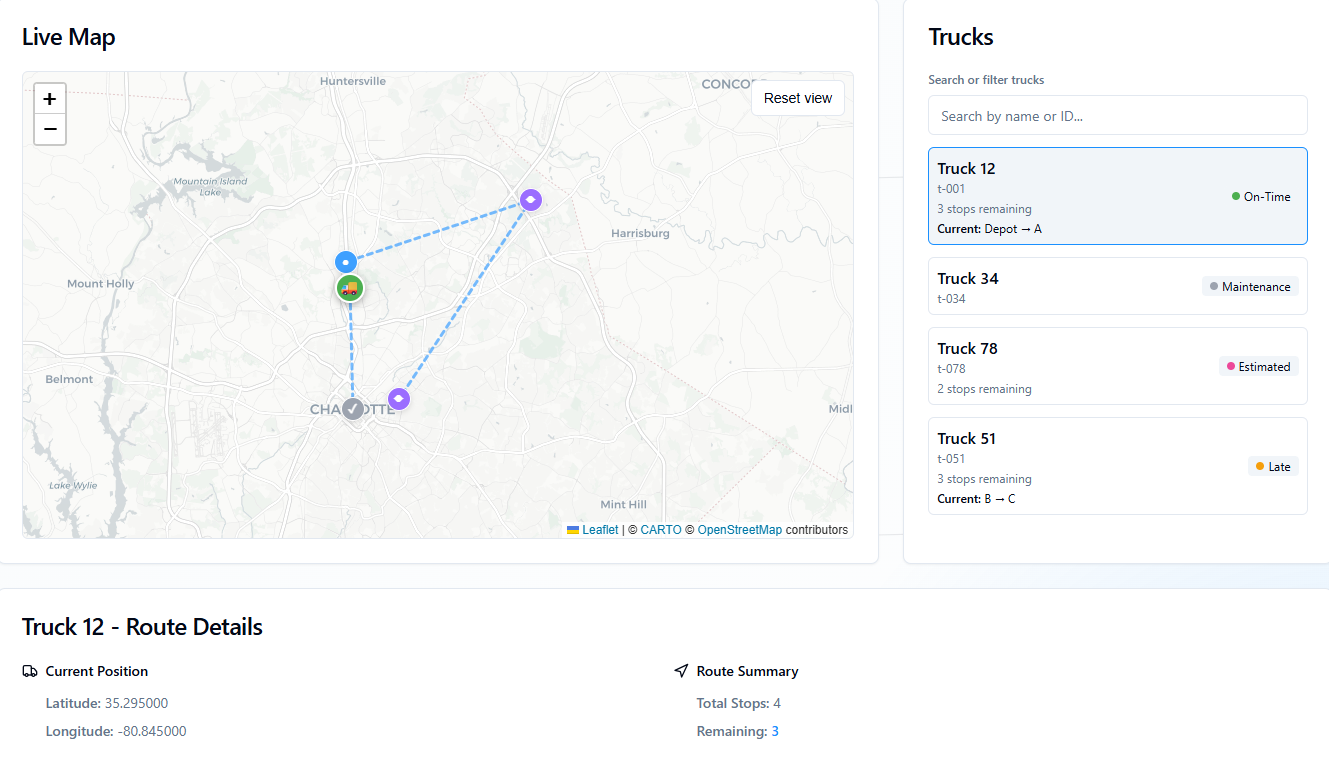
Task: Open Truck 34 from the trucks list
Action: point(1117,286)
